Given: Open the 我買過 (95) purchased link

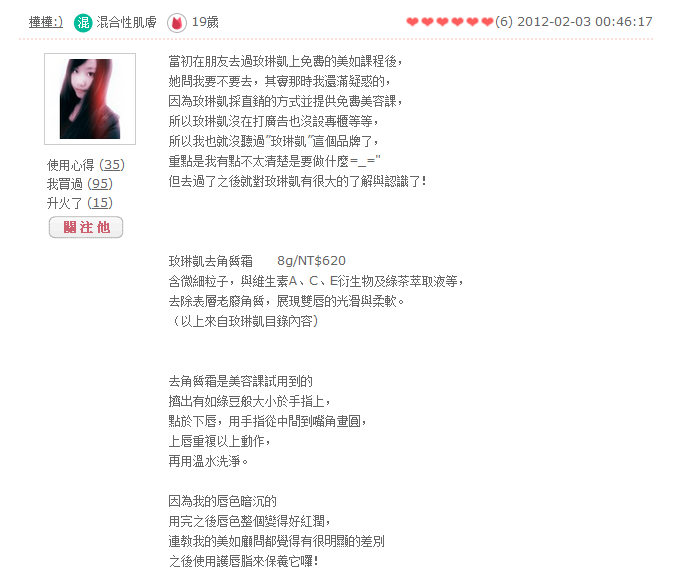Looking at the screenshot, I should tap(80, 184).
